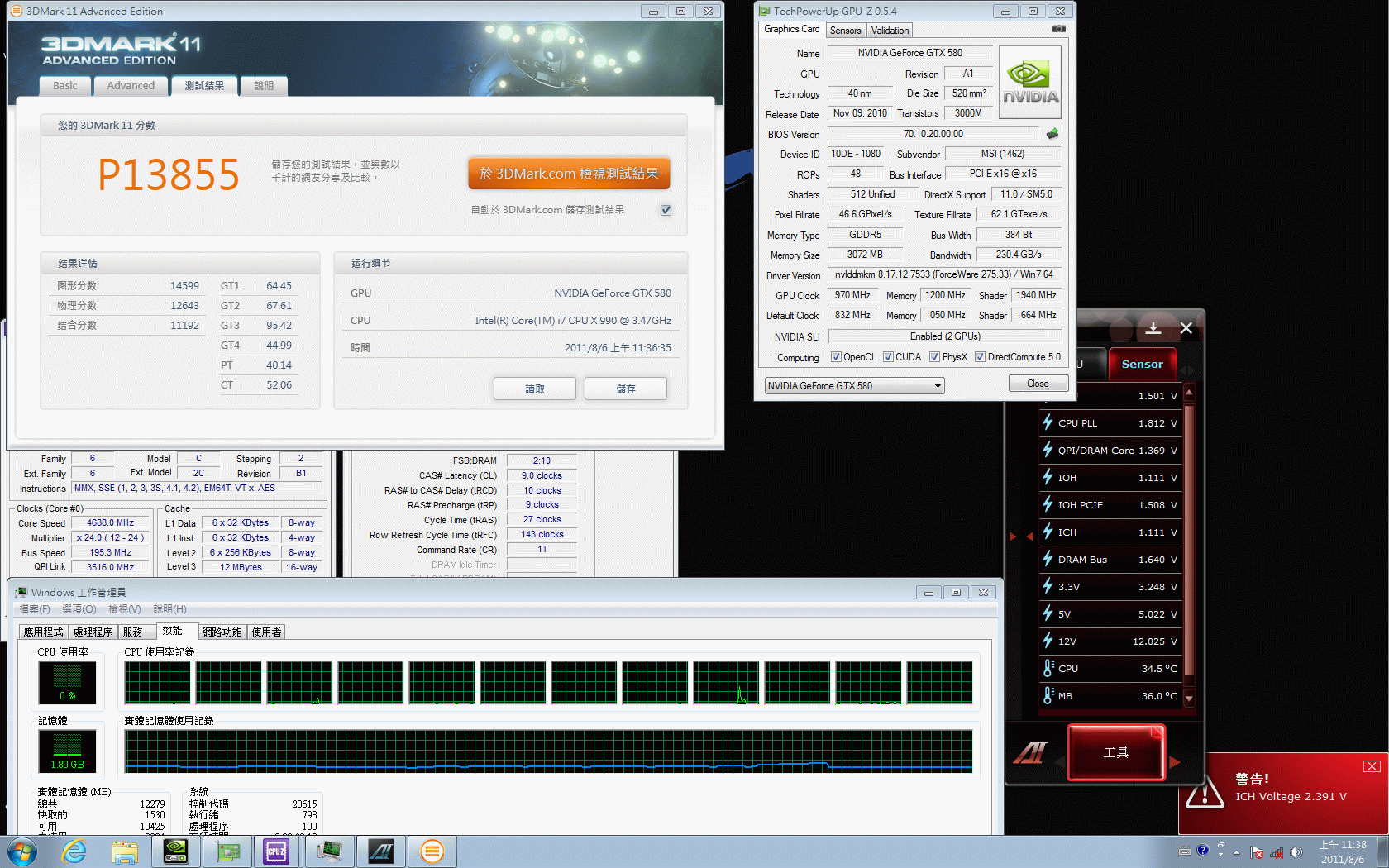Launch Internet Explorer from the taskbar
This screenshot has height=868, width=1389.
[x=74, y=851]
